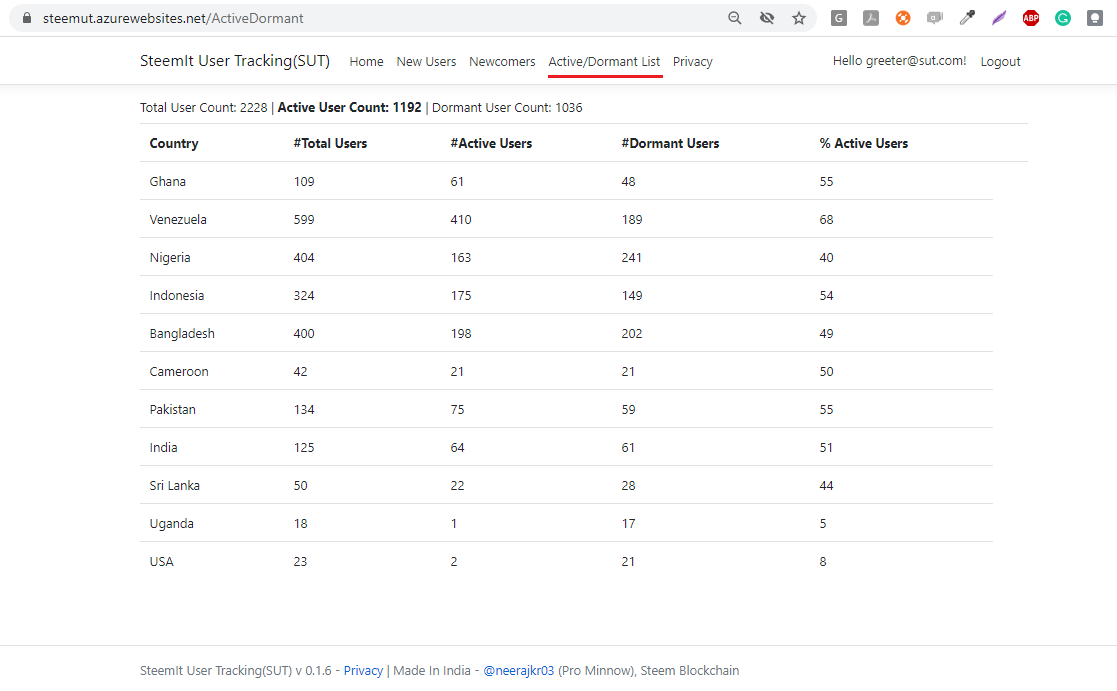The width and height of the screenshot is (1117, 691).
Task: Click the #Total Users column header
Action: coord(331,143)
